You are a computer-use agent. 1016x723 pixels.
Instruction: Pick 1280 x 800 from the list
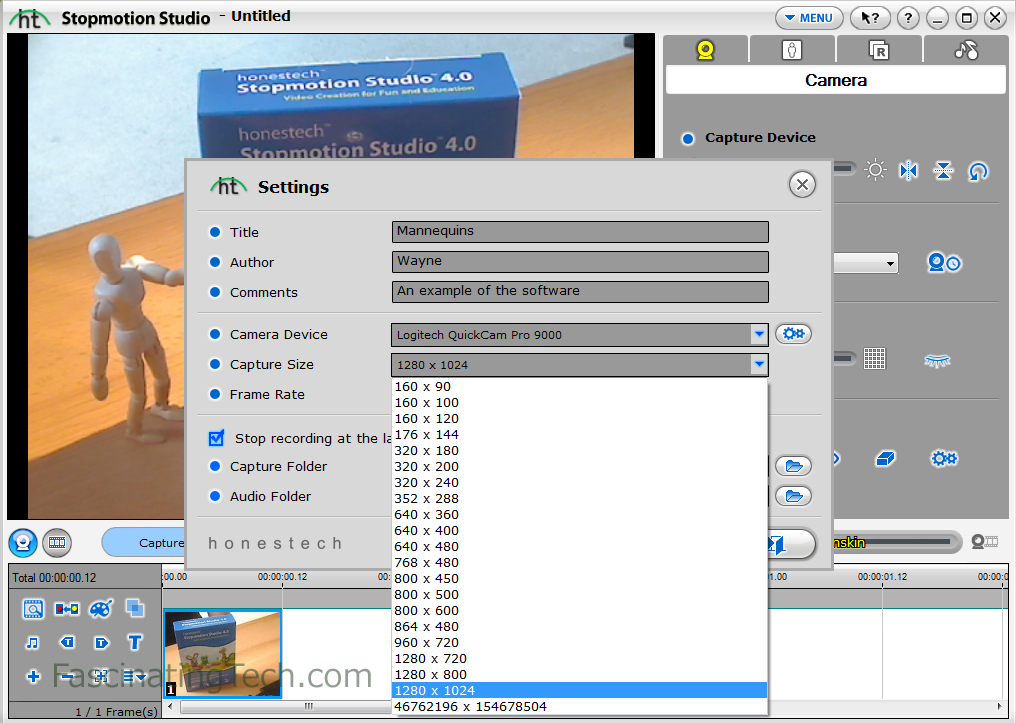point(580,674)
